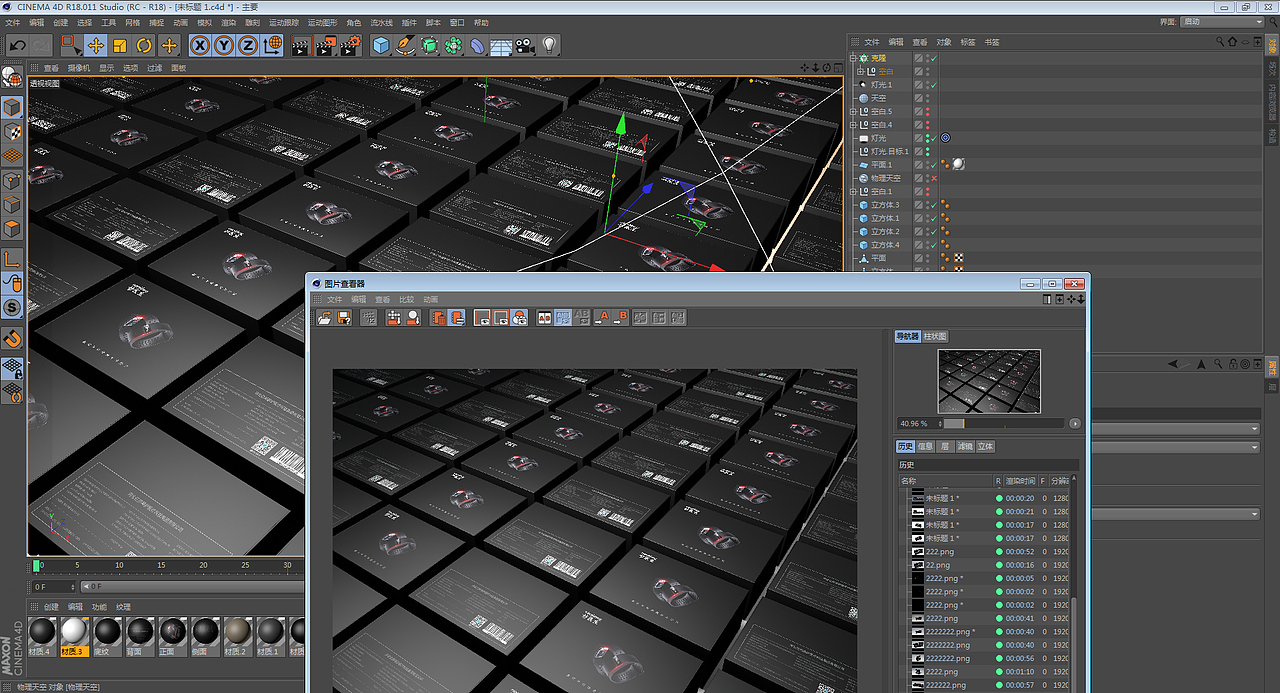Click the 0 F current frame field

(53, 587)
